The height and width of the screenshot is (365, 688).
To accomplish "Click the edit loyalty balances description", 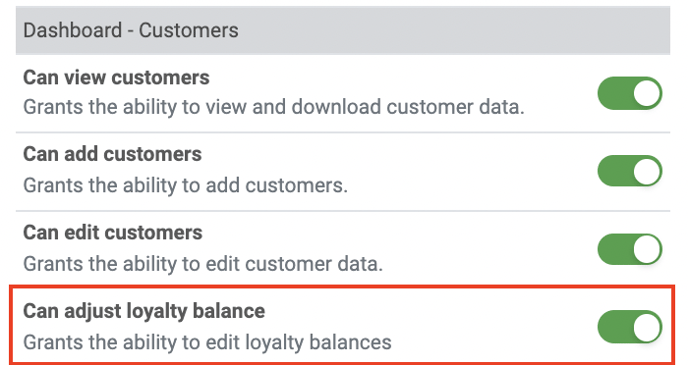I will (207, 343).
